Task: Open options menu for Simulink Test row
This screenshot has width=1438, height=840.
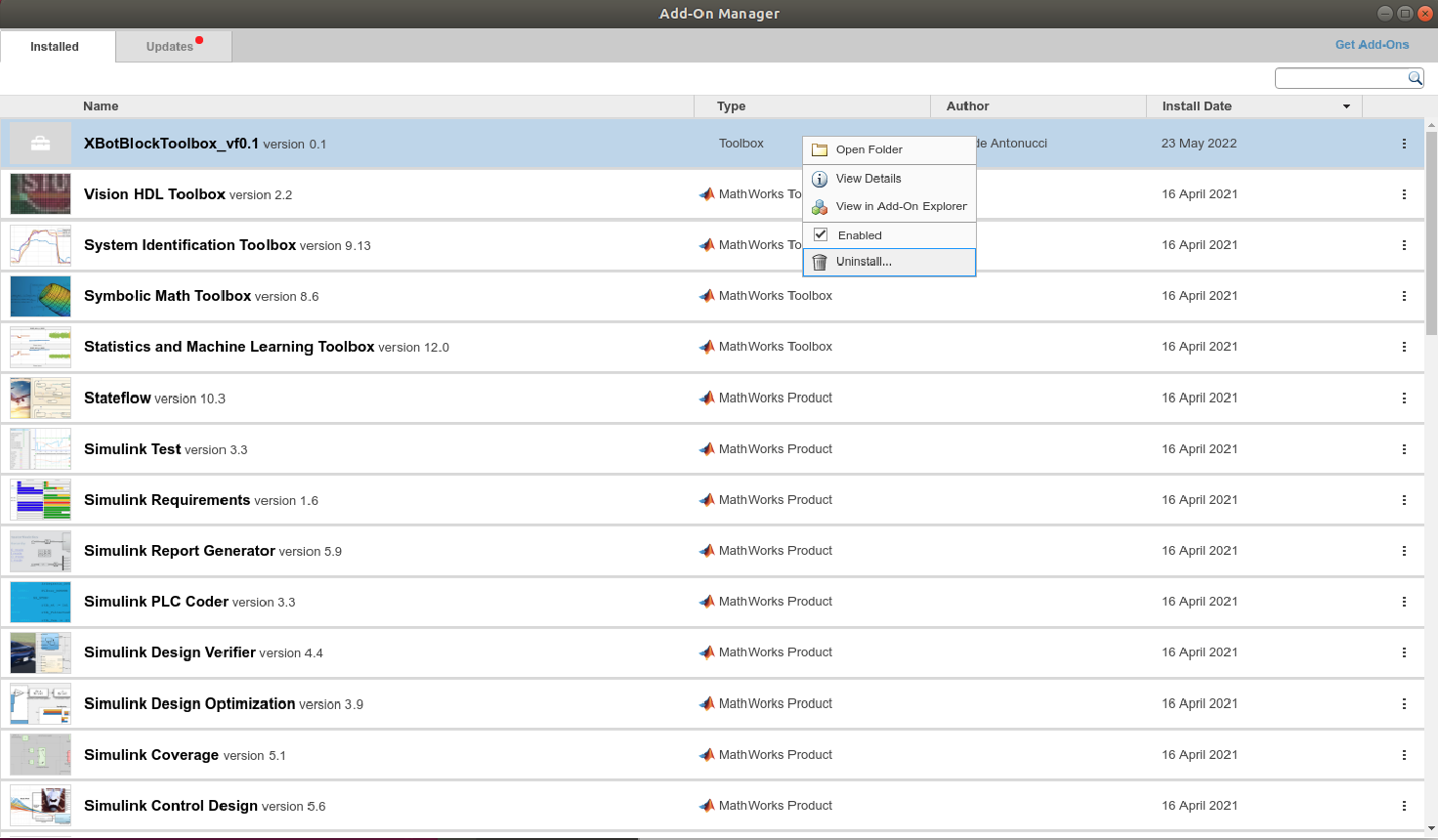Action: point(1404,449)
